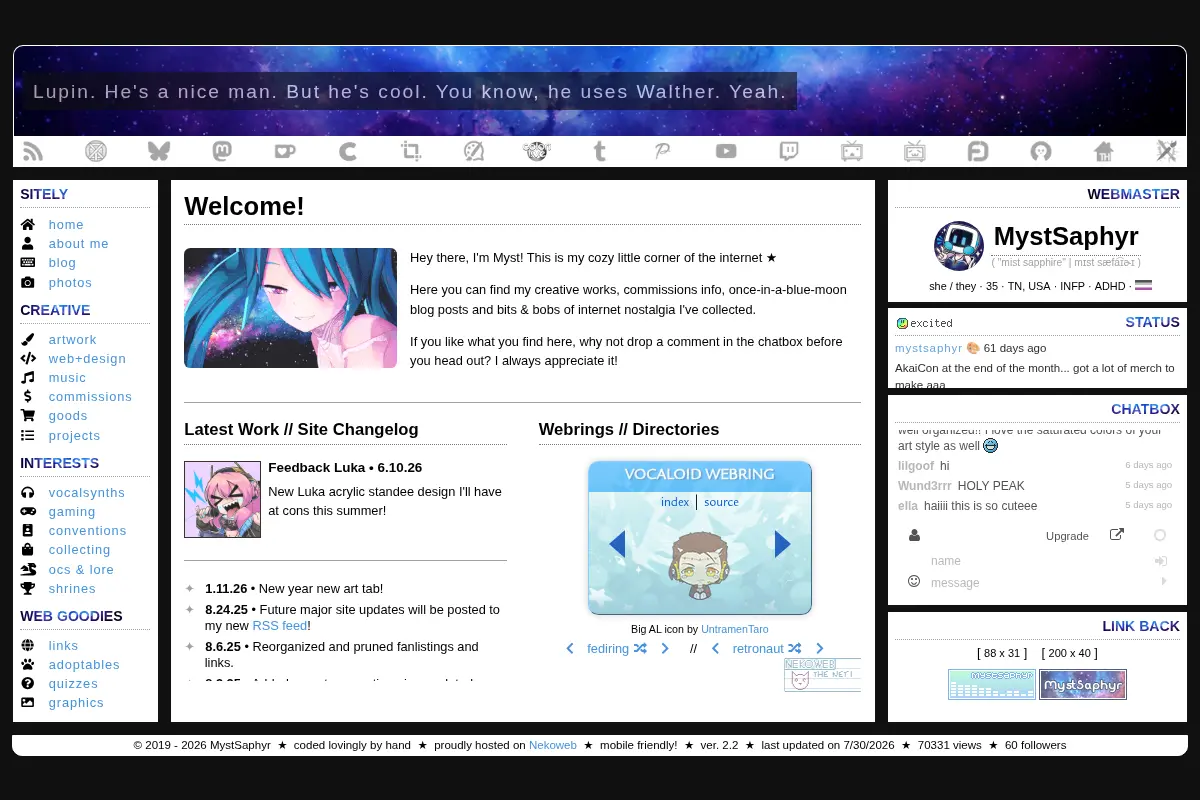Image resolution: width=1200 pixels, height=800 pixels.
Task: Open the emoji smiley picker in chatbox
Action: [914, 581]
